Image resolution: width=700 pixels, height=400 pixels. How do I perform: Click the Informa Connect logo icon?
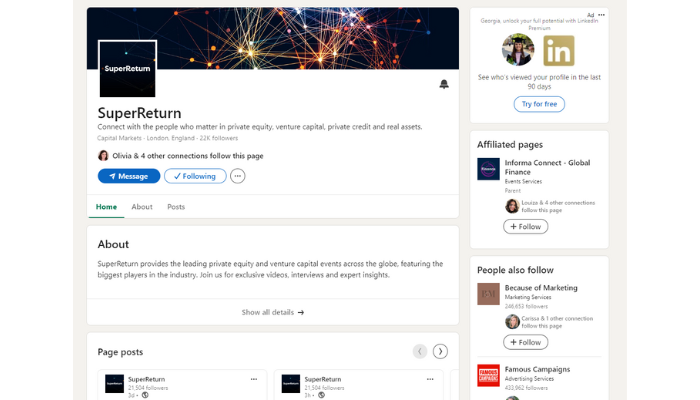click(488, 169)
